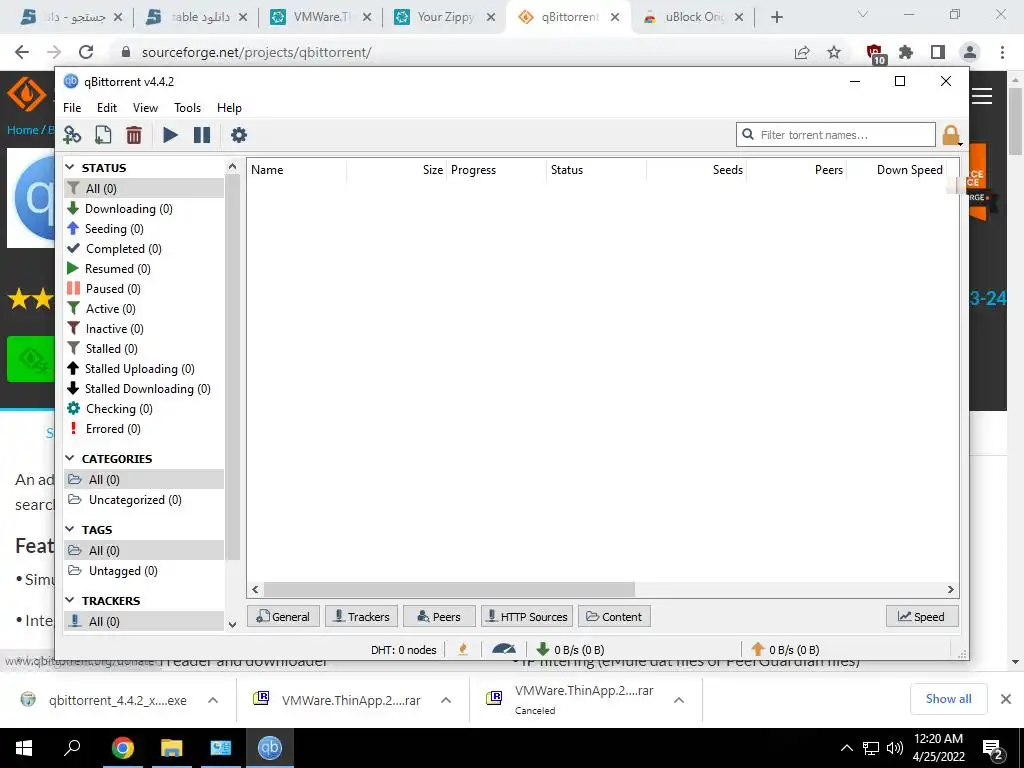Open options chevron for canceled VMWare.ThinApp rar
Image resolution: width=1024 pixels, height=768 pixels.
tap(679, 700)
